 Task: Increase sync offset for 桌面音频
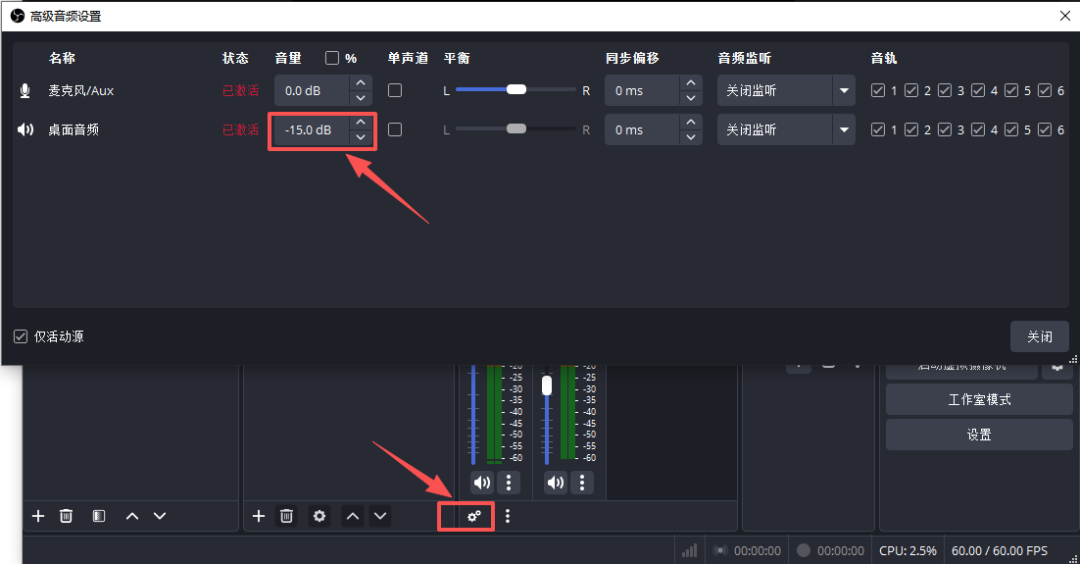coord(691,122)
